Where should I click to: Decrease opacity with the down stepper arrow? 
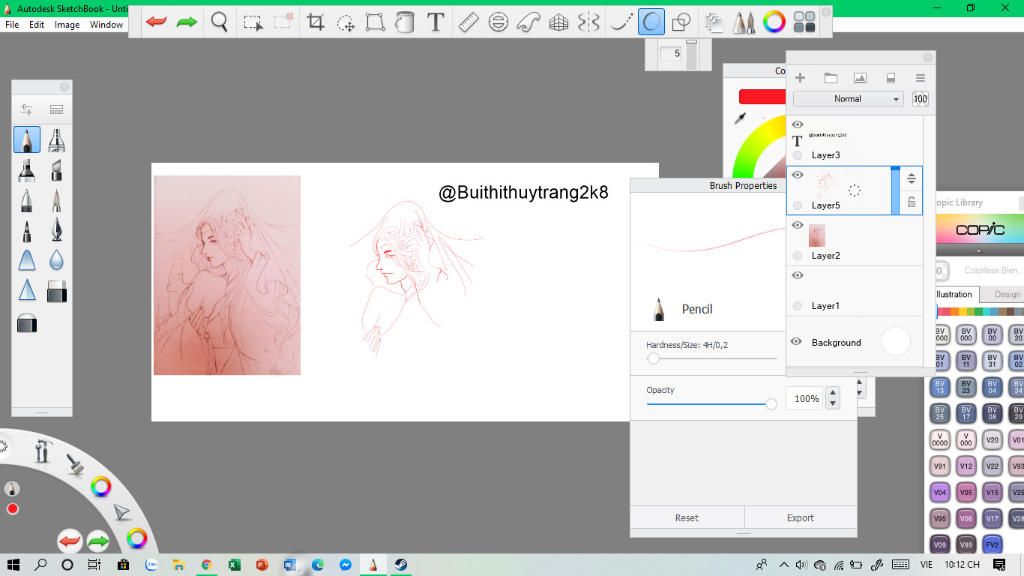click(832, 404)
